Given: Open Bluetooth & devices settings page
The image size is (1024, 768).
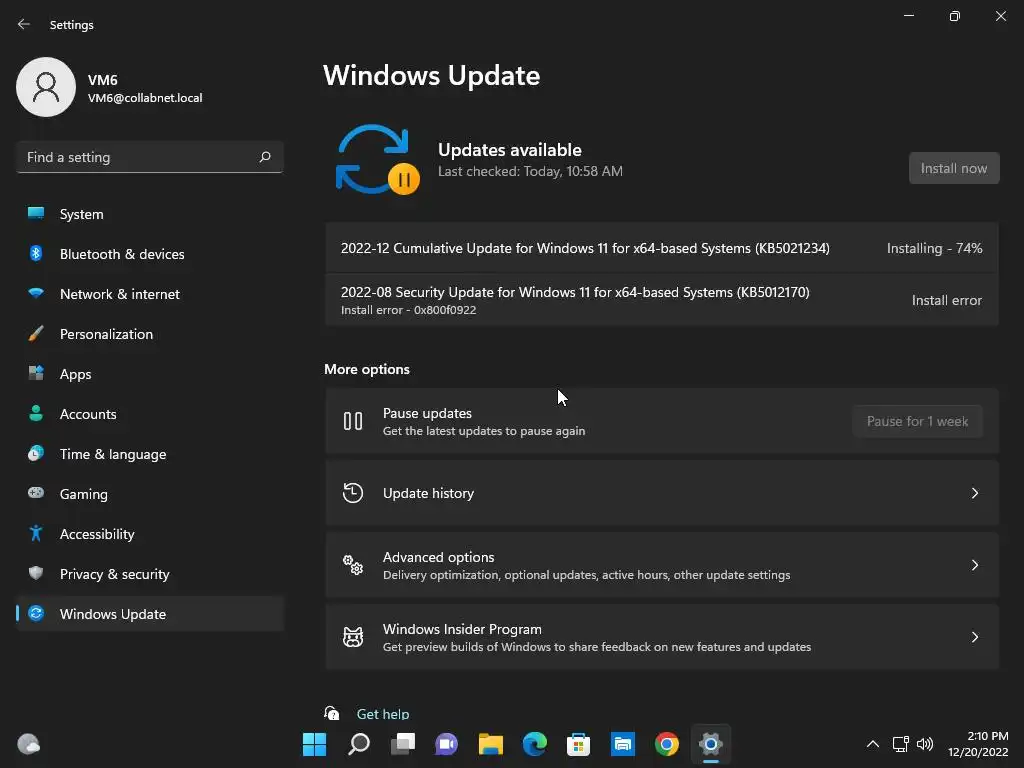Looking at the screenshot, I should click(150, 254).
